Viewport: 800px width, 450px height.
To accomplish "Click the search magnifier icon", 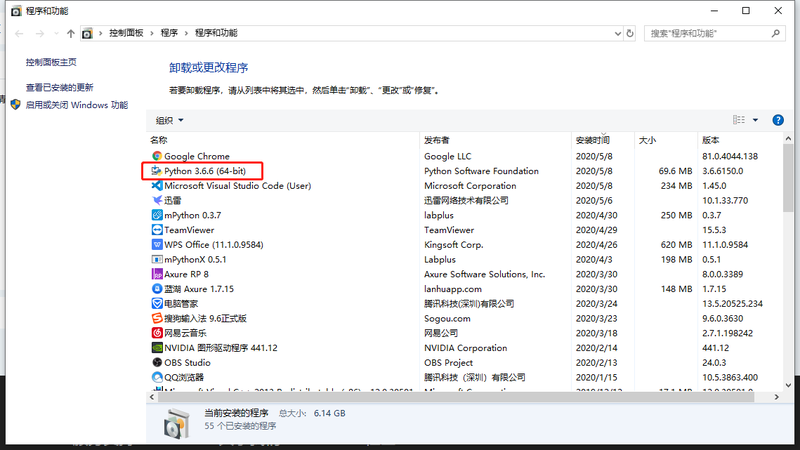I will point(776,33).
